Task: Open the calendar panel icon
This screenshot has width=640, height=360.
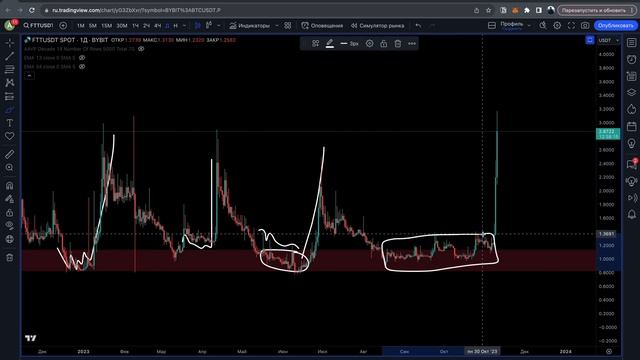Action: 631,126
